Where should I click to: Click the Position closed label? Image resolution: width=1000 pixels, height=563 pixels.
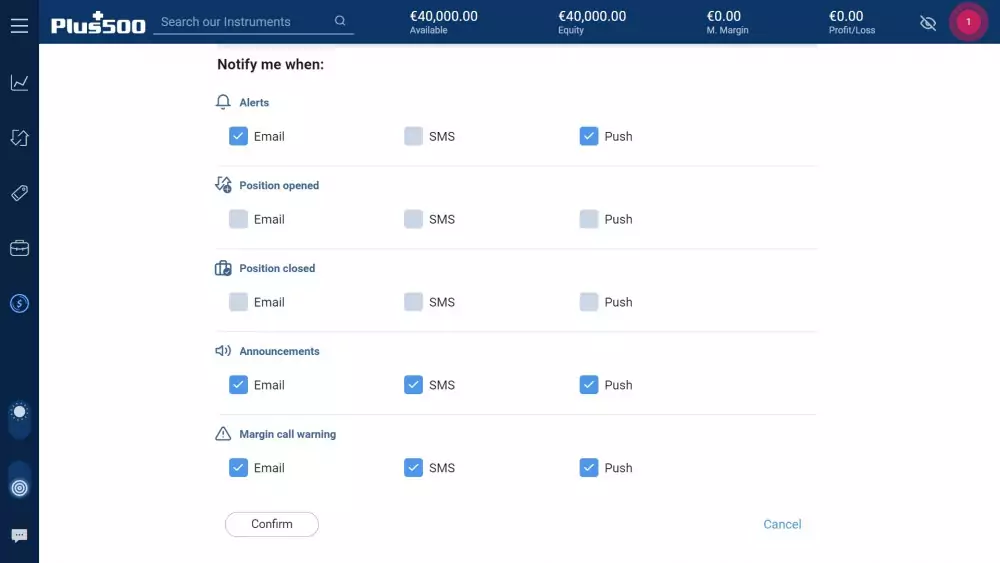[277, 268]
